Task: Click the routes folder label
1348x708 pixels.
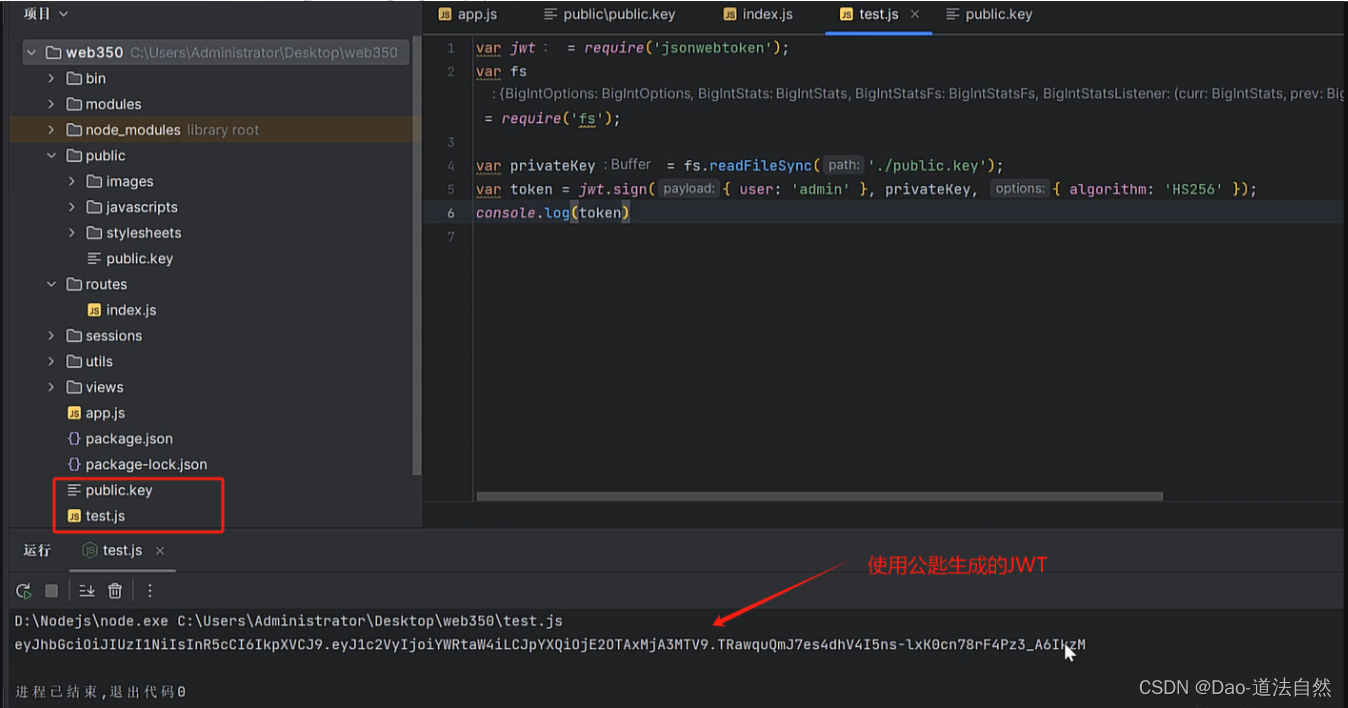Action: tap(106, 285)
